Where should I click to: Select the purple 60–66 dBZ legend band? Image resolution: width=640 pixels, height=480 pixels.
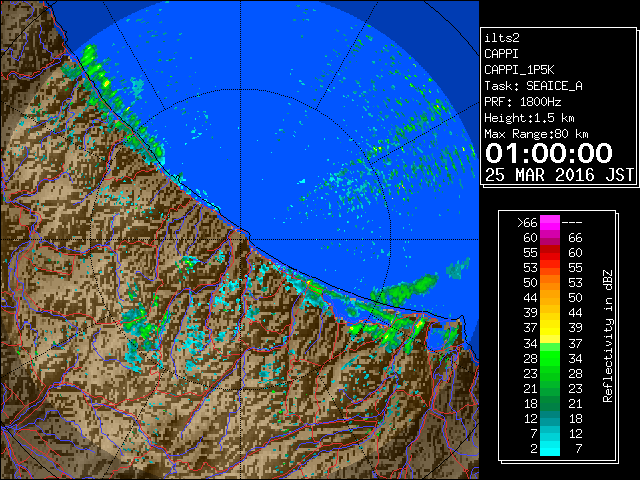click(550, 238)
